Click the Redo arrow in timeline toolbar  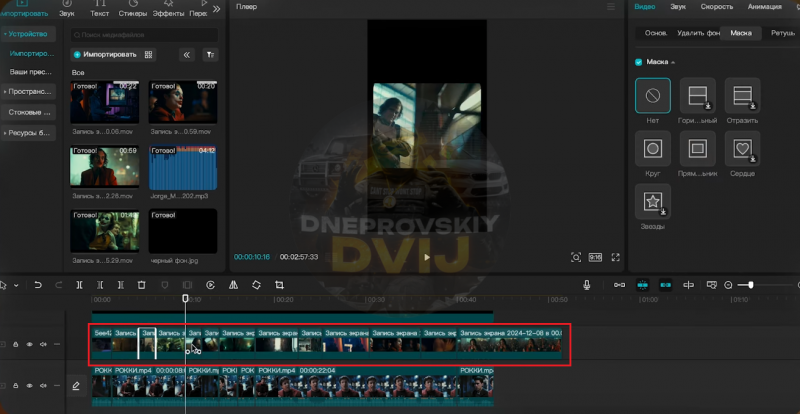[x=58, y=285]
